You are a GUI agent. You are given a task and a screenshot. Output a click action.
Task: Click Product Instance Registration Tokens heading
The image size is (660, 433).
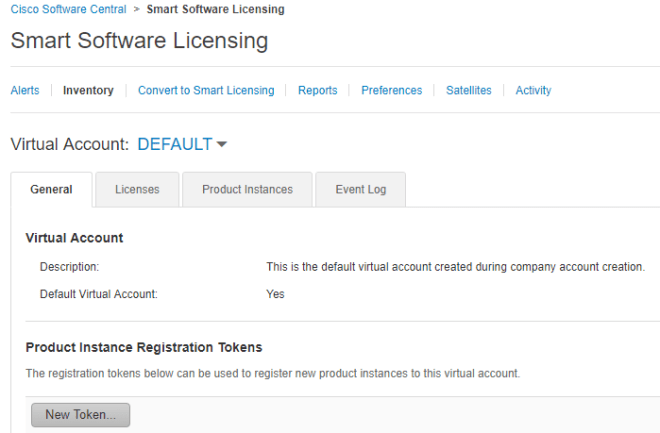pos(144,347)
